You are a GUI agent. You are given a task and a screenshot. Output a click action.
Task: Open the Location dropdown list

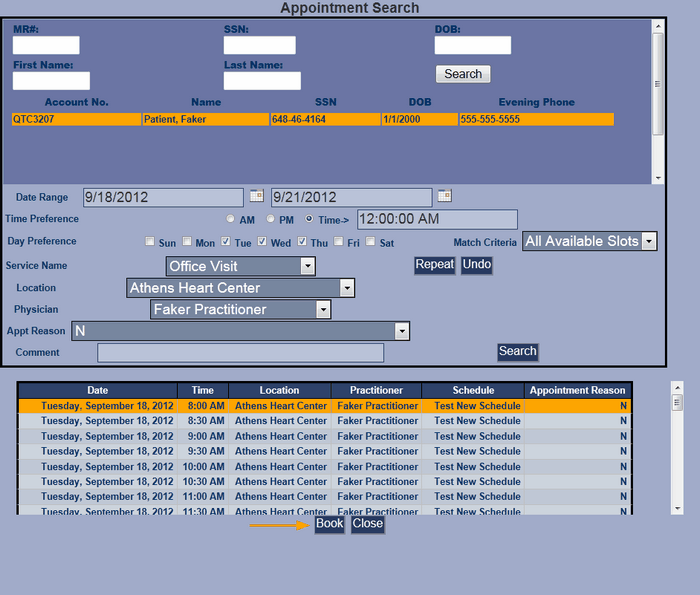(x=347, y=288)
